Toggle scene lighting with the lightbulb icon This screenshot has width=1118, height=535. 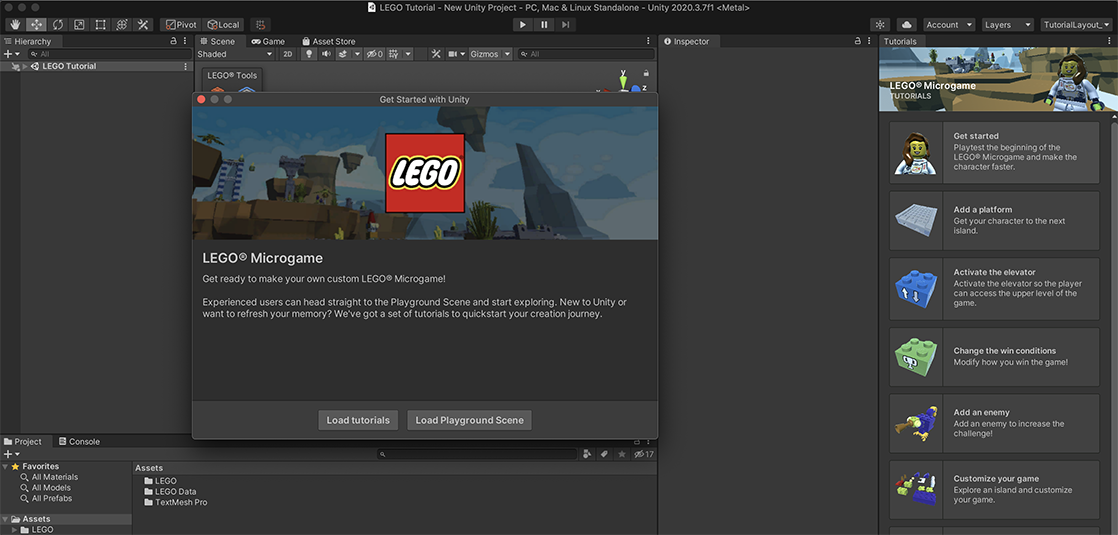pyautogui.click(x=309, y=54)
